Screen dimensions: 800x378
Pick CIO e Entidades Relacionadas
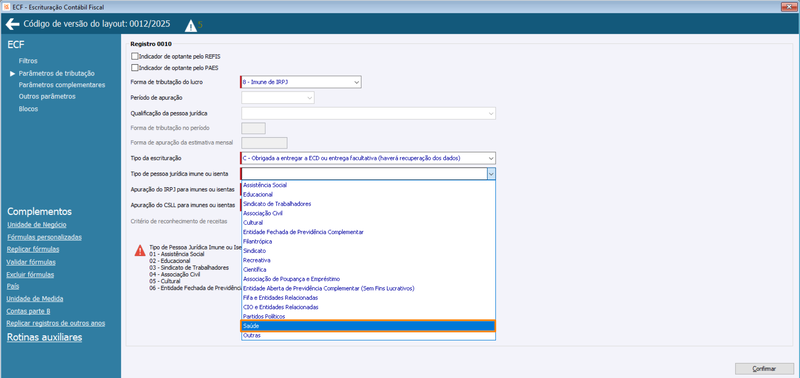(368, 307)
